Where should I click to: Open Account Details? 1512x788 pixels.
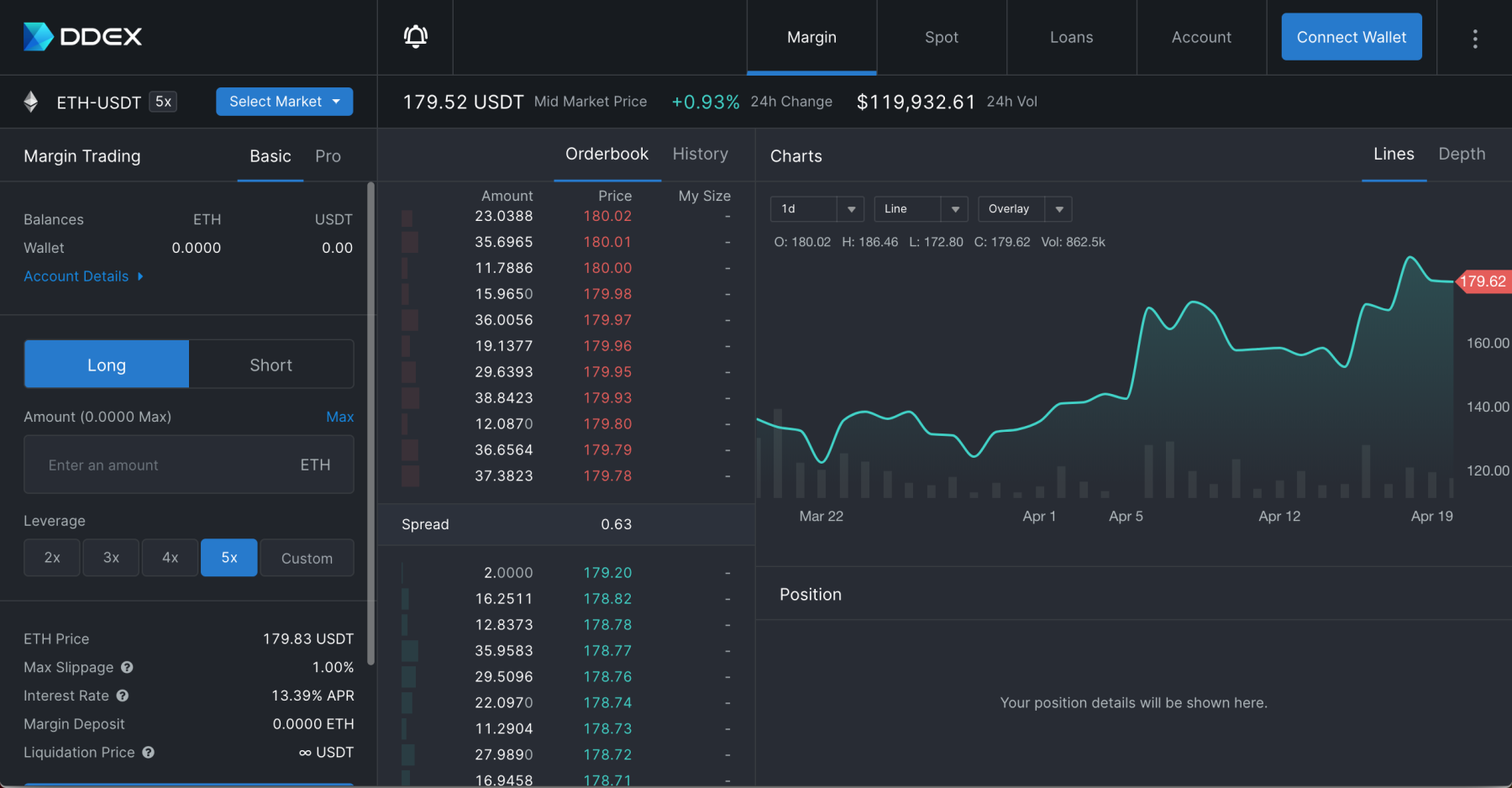pyautogui.click(x=76, y=276)
